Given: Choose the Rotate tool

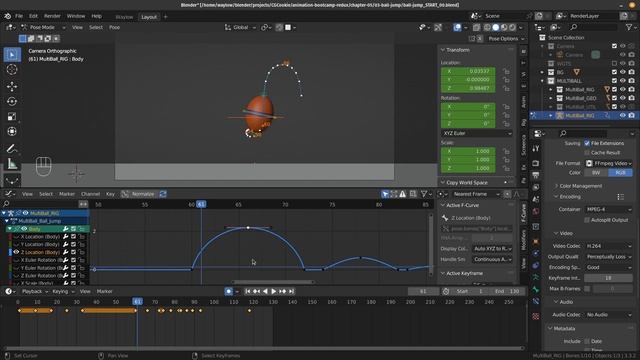Looking at the screenshot, I should (x=12, y=101).
